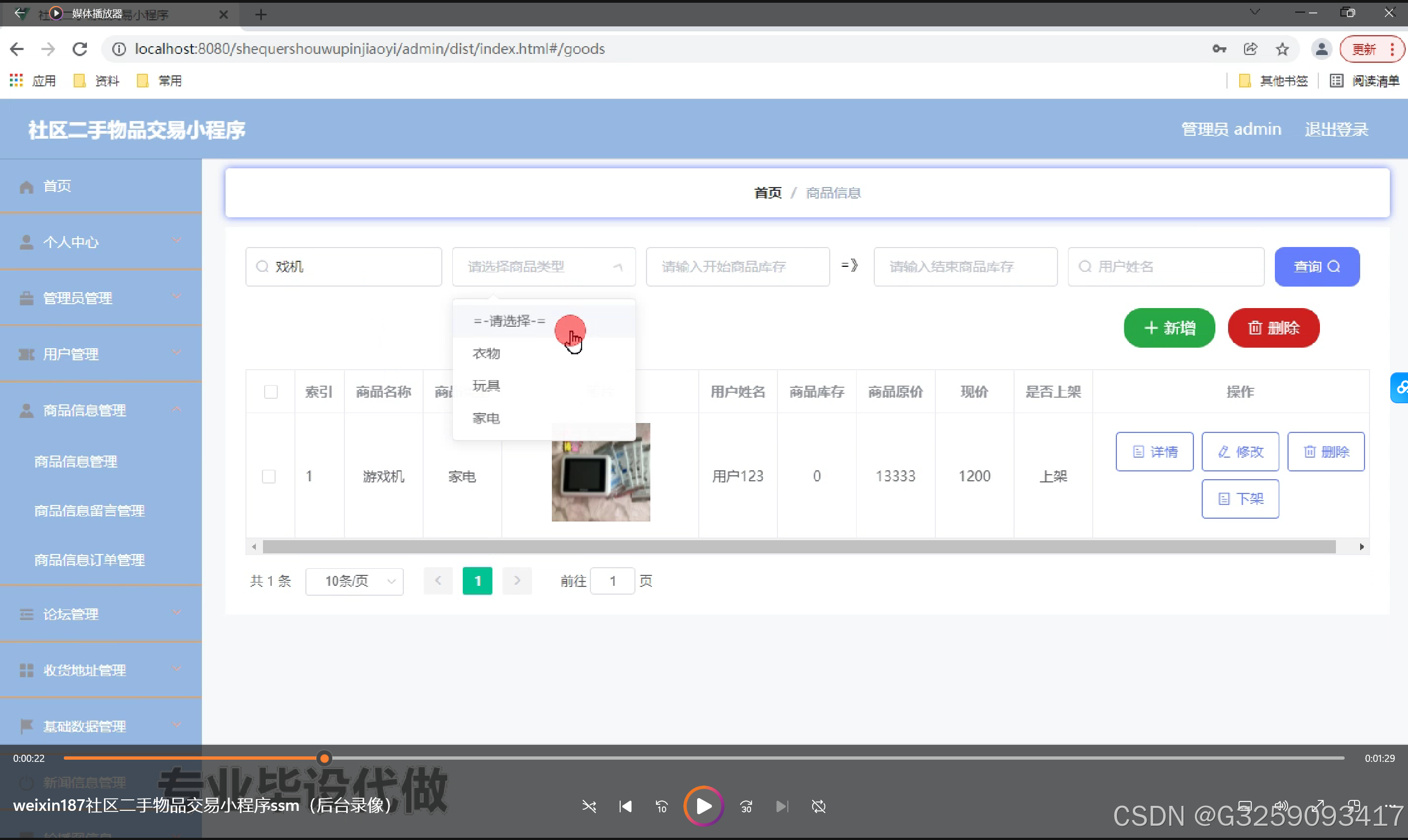Image resolution: width=1408 pixels, height=840 pixels.
Task: Rewind 10 seconds in the player
Action: click(661, 806)
